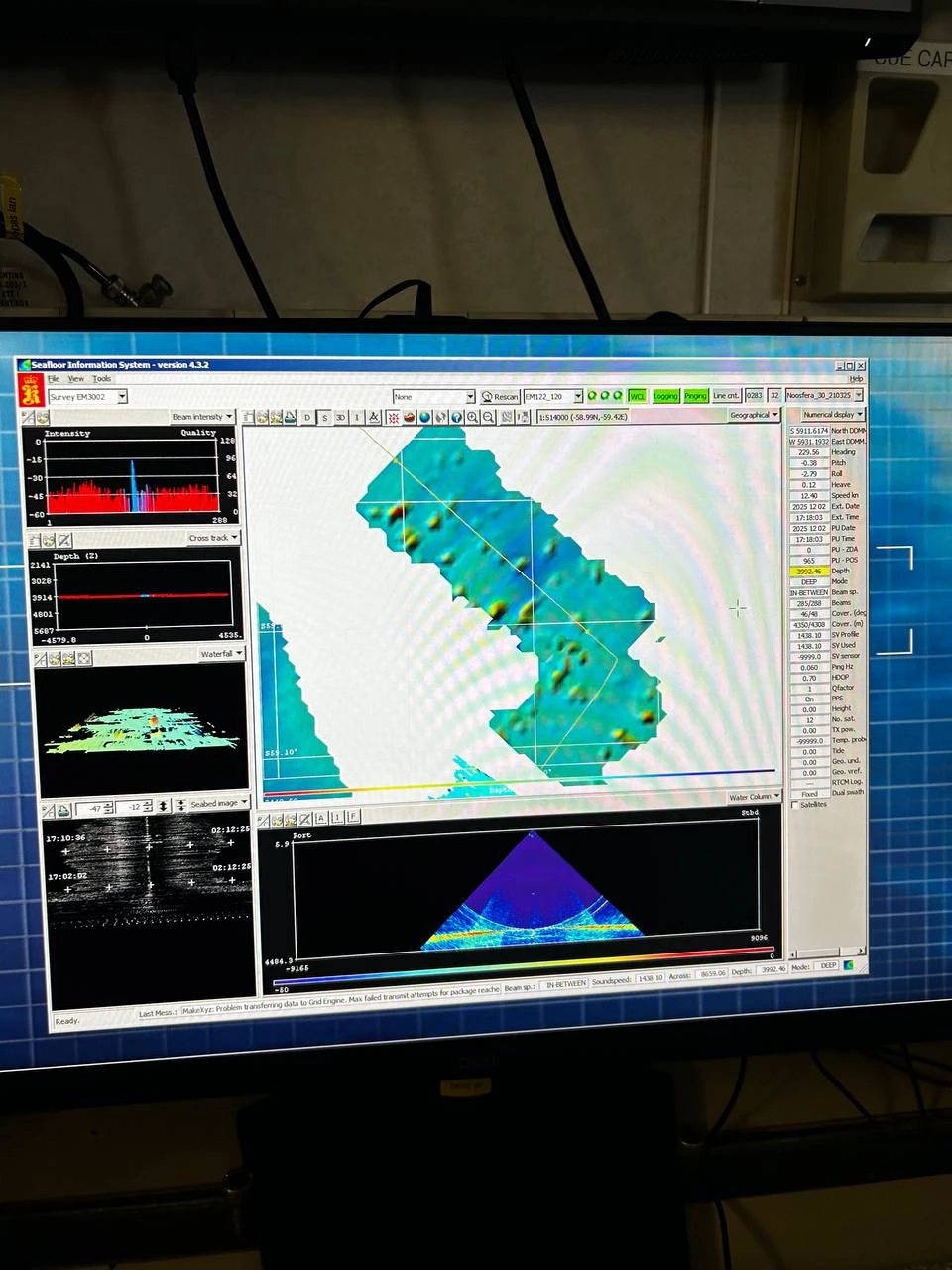This screenshot has height=1270, width=952.
Task: Toggle the Logging button
Action: [x=665, y=396]
